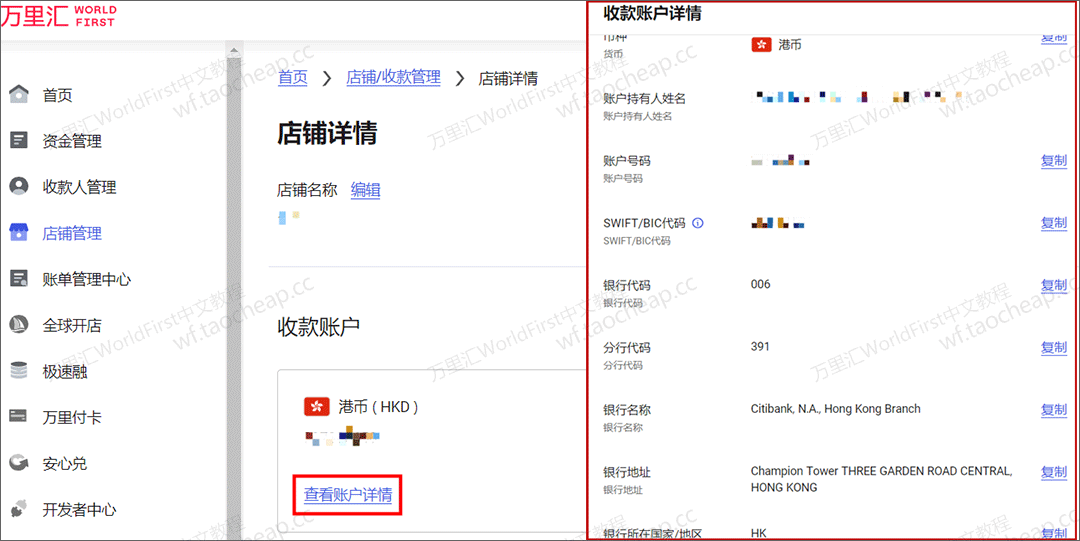
Task: Copy the 银行地址 value
Action: [x=1053, y=472]
